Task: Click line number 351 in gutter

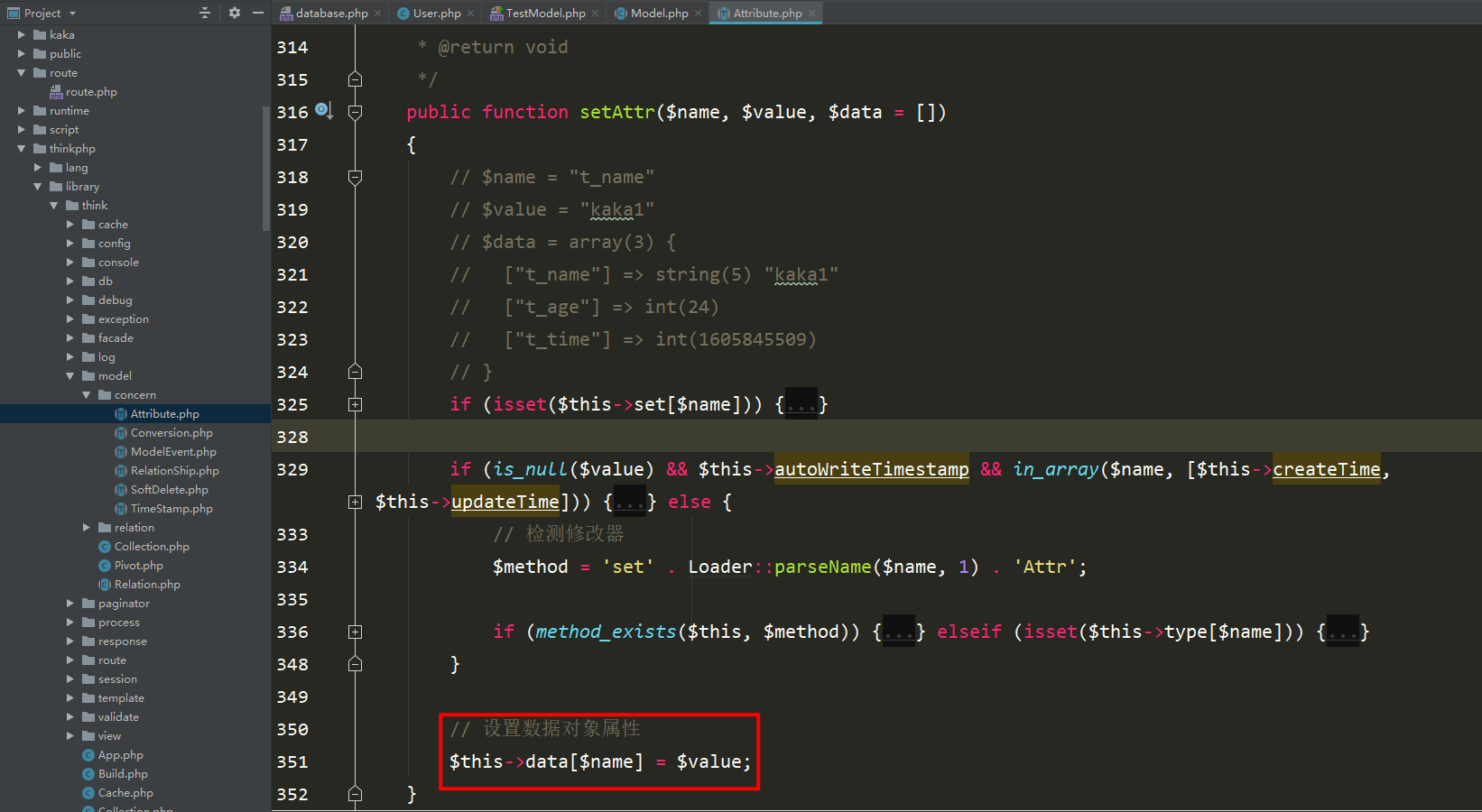Action: click(x=292, y=761)
